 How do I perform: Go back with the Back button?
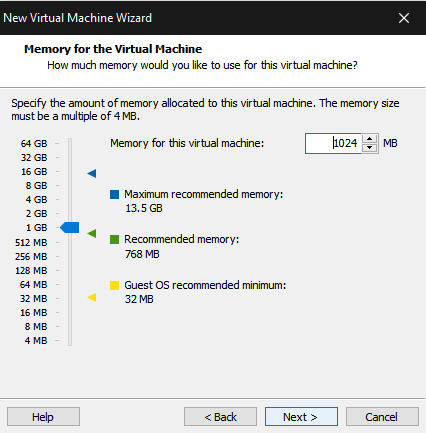pyautogui.click(x=220, y=417)
